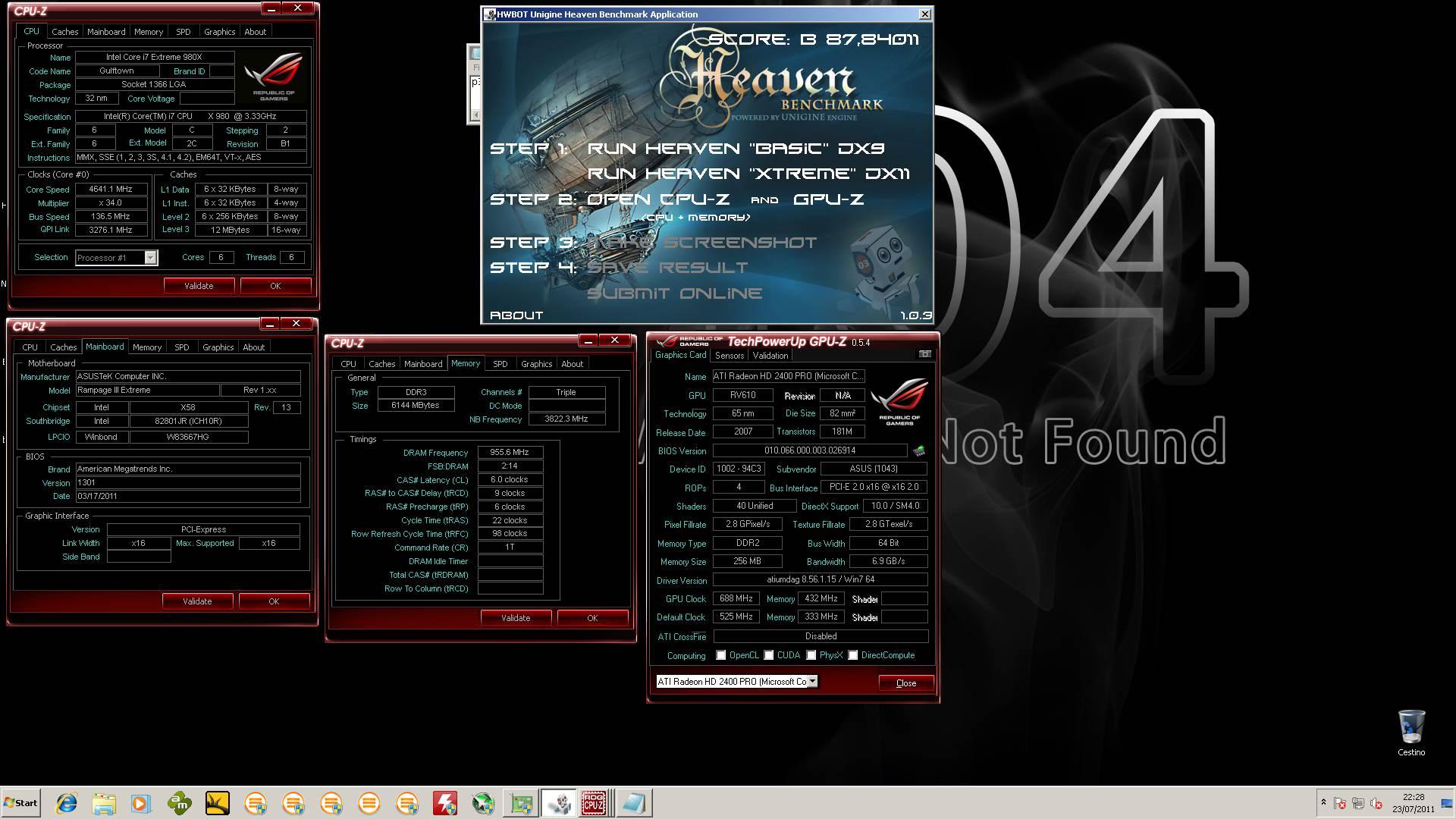Click Submit Online in Heaven window
The height and width of the screenshot is (819, 1456).
point(675,293)
